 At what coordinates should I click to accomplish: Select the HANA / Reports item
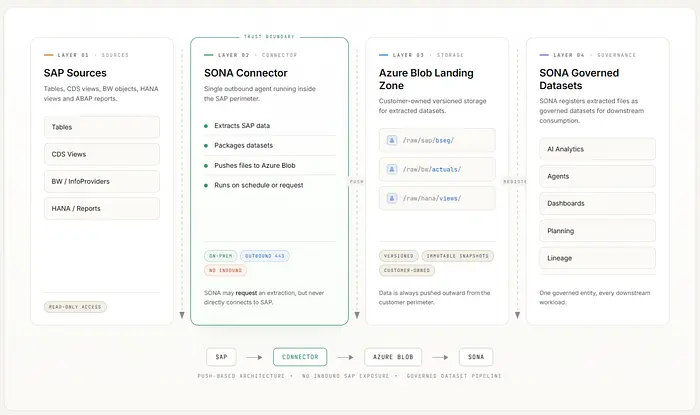[x=102, y=208]
